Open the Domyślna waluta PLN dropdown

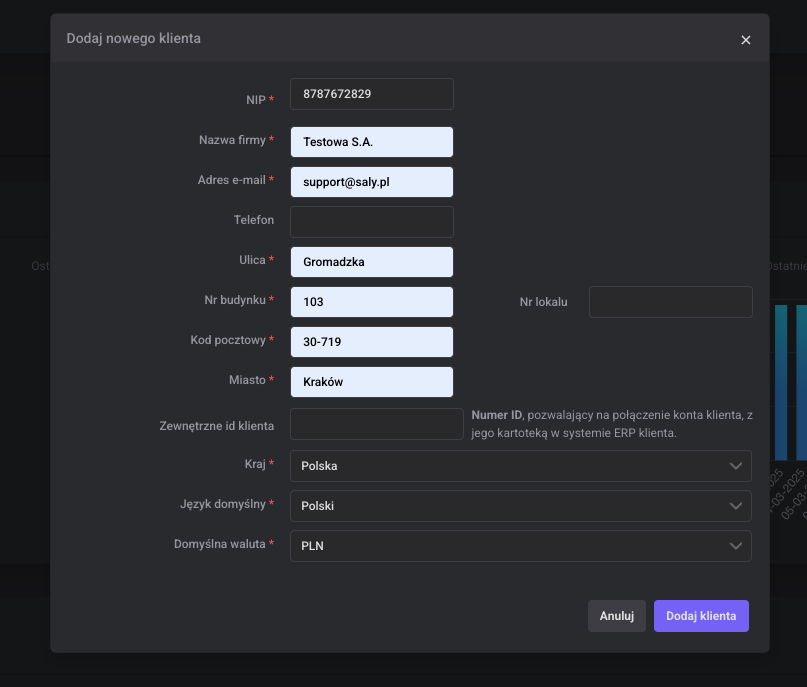point(519,546)
